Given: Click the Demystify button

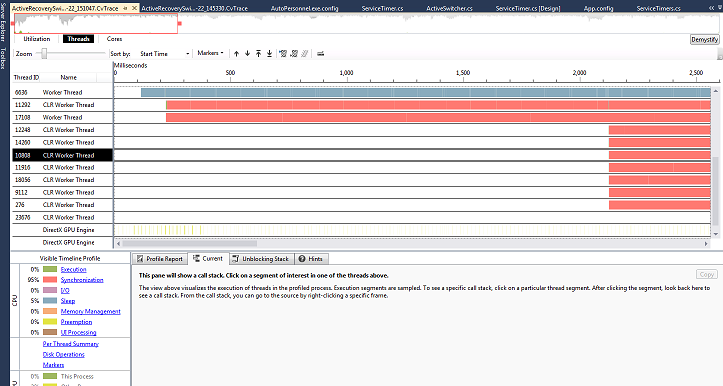Looking at the screenshot, I should point(705,40).
